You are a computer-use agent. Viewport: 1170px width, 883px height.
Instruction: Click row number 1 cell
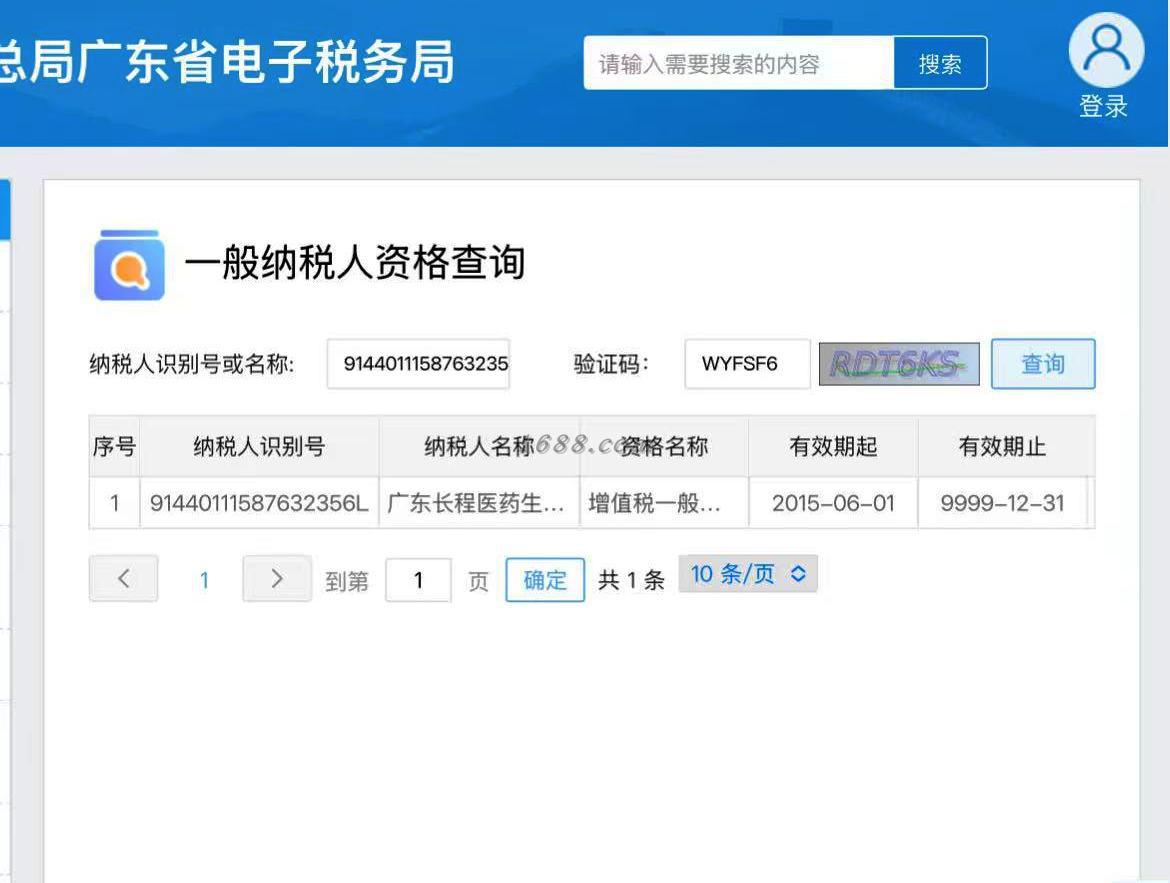(114, 503)
